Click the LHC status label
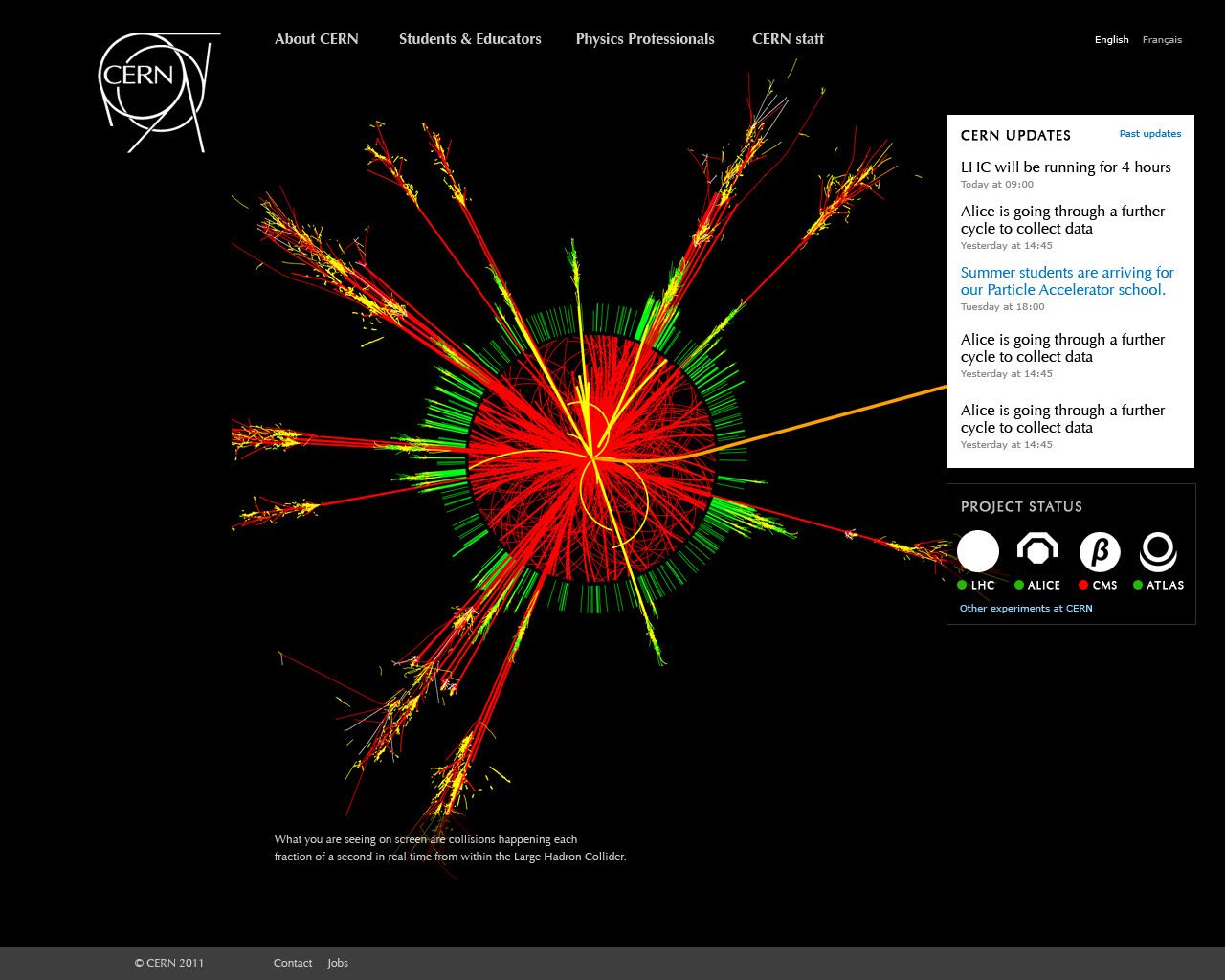Viewport: 1225px width, 980px height. [983, 585]
